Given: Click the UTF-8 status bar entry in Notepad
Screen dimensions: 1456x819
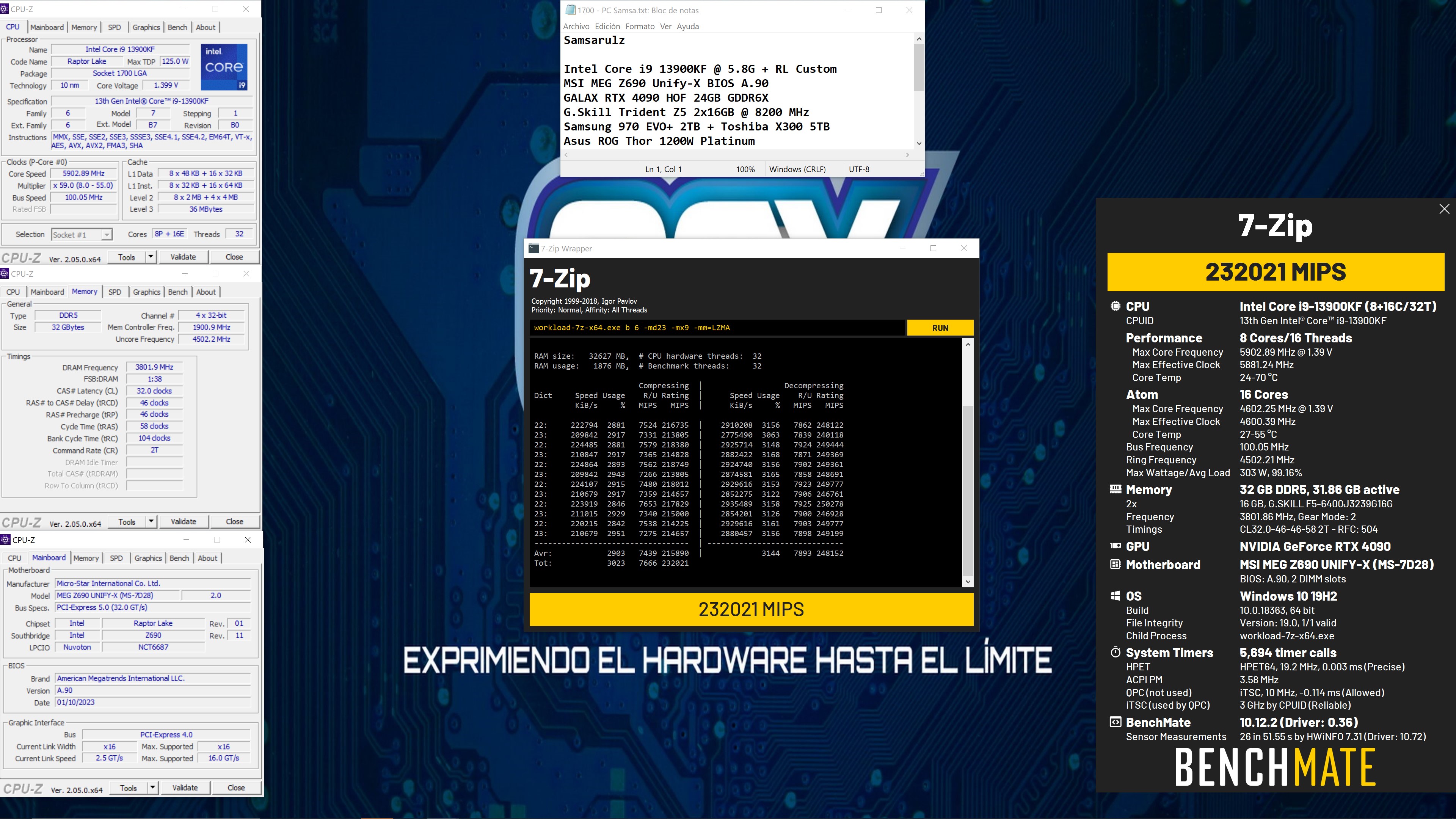Looking at the screenshot, I should [x=858, y=169].
